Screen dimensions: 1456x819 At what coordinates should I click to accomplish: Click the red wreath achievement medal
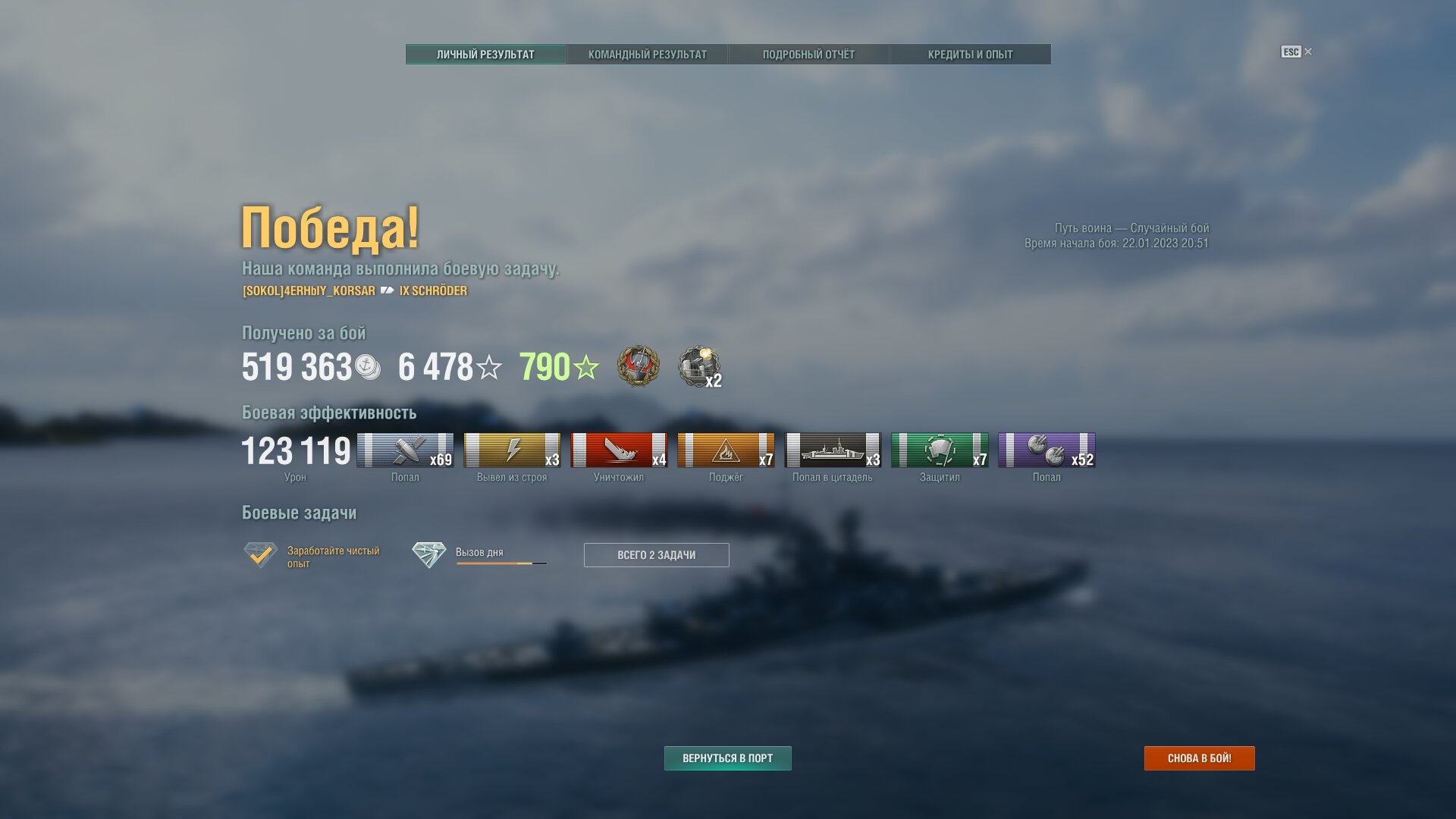pos(638,366)
